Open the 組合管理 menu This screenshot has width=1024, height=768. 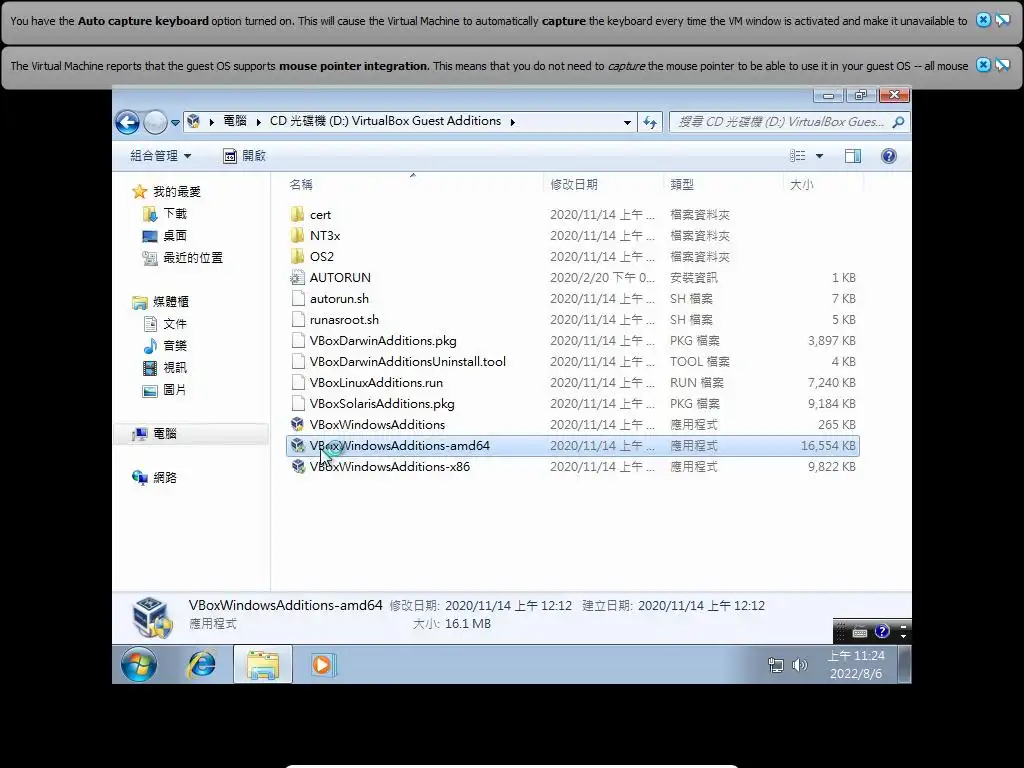click(x=161, y=156)
